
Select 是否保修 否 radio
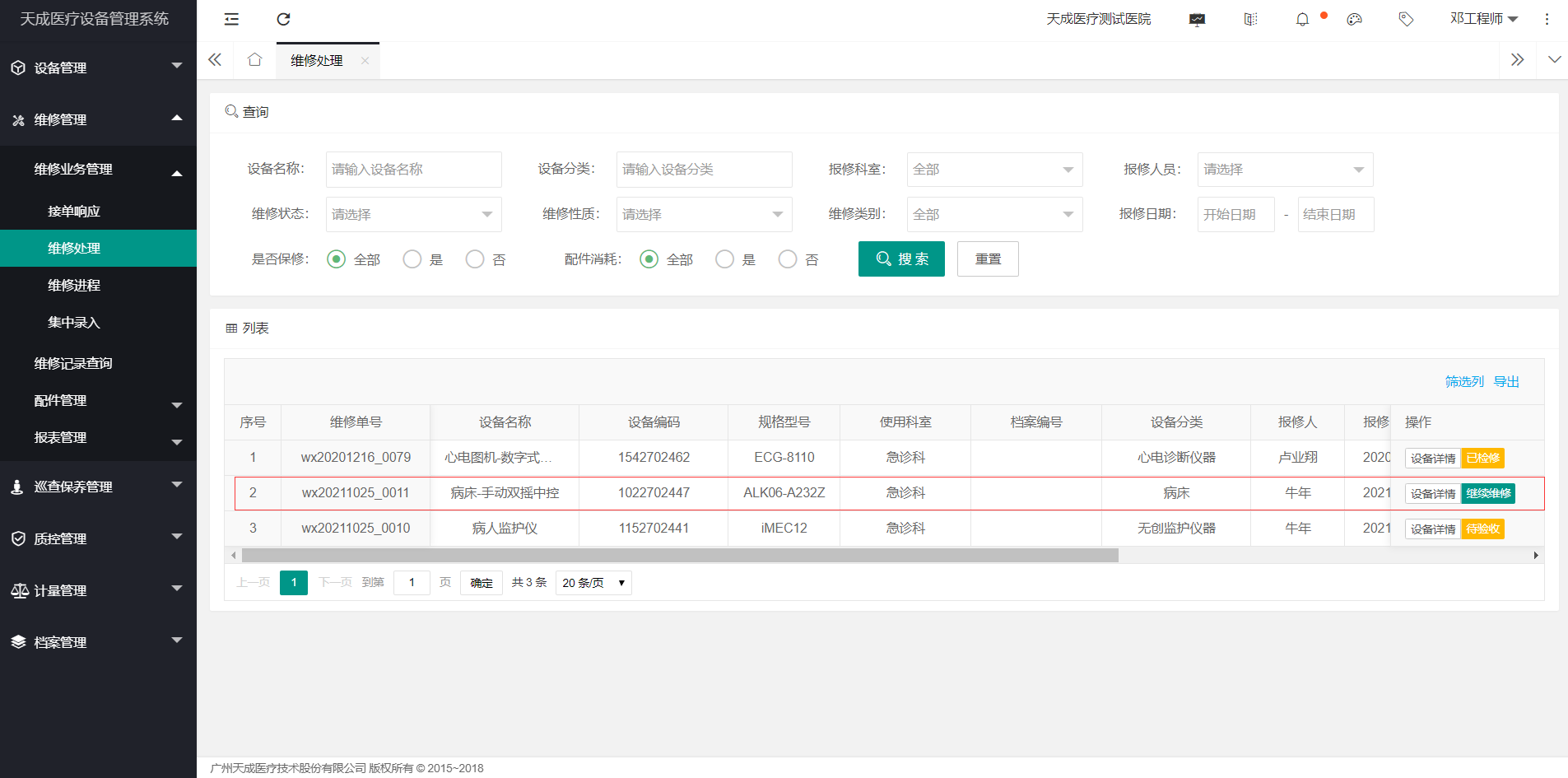click(475, 259)
